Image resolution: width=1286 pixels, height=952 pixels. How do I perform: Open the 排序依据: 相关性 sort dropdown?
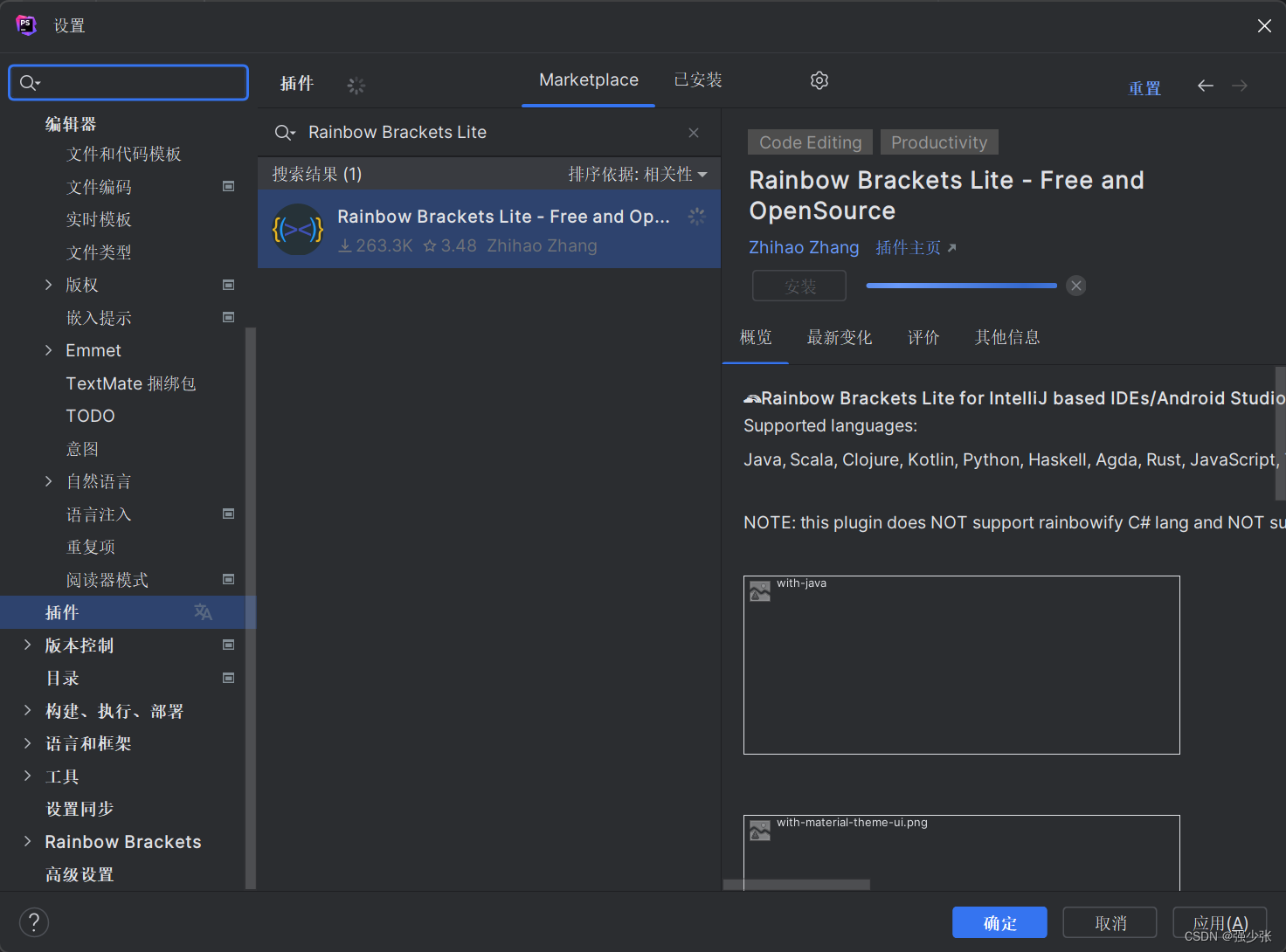tap(638, 175)
